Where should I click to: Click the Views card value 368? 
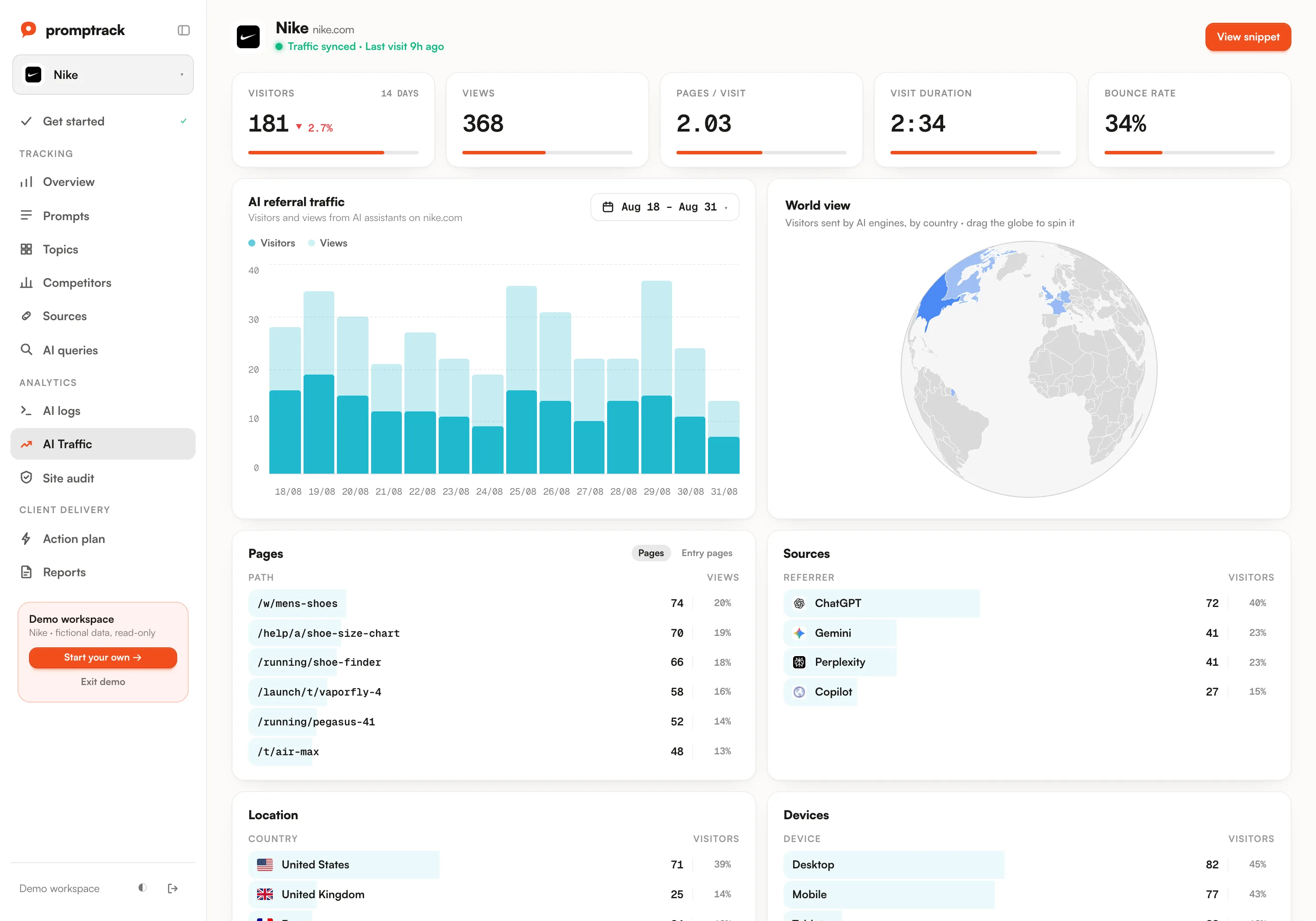click(x=483, y=124)
